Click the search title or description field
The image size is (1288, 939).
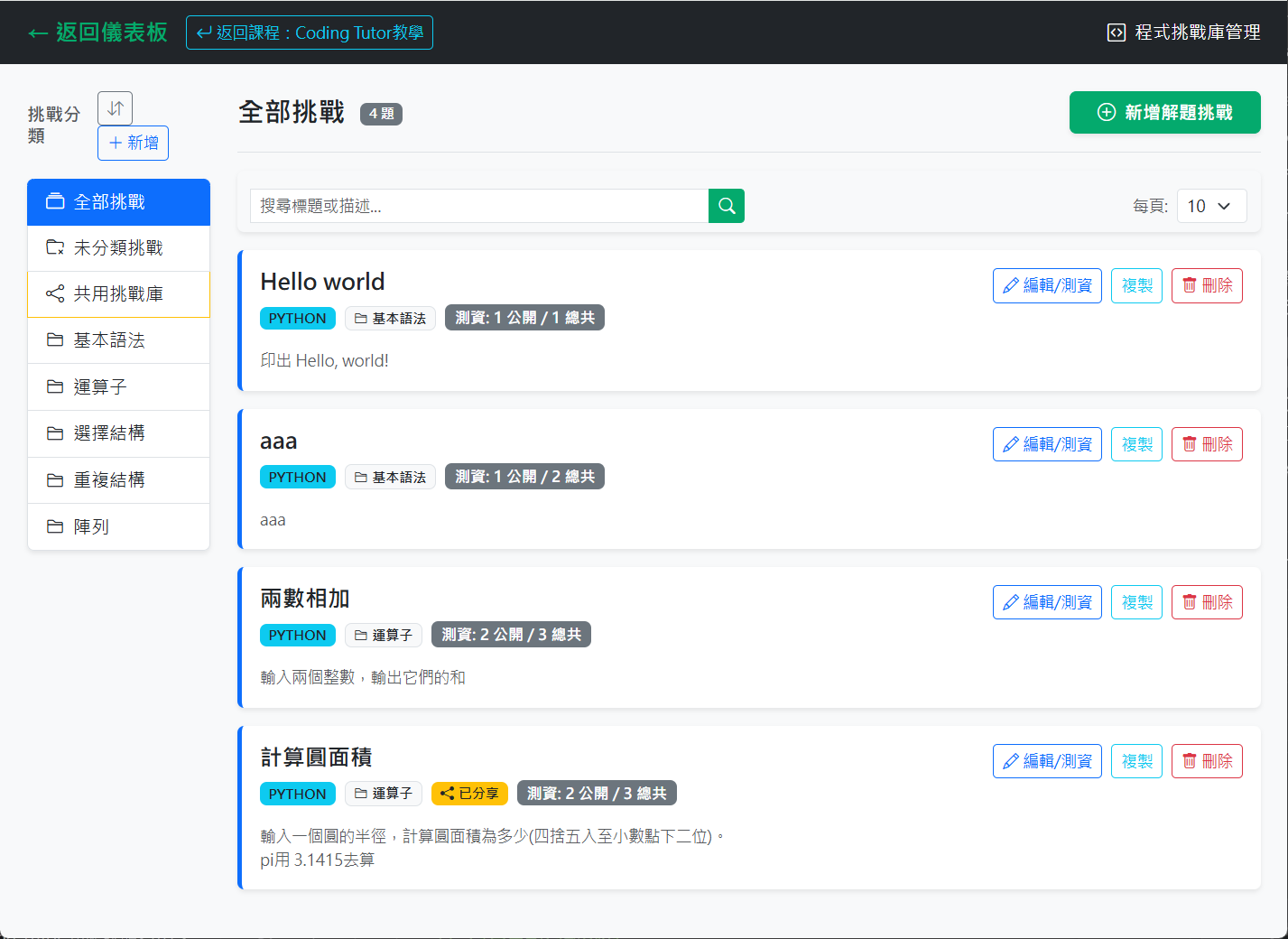(478, 206)
